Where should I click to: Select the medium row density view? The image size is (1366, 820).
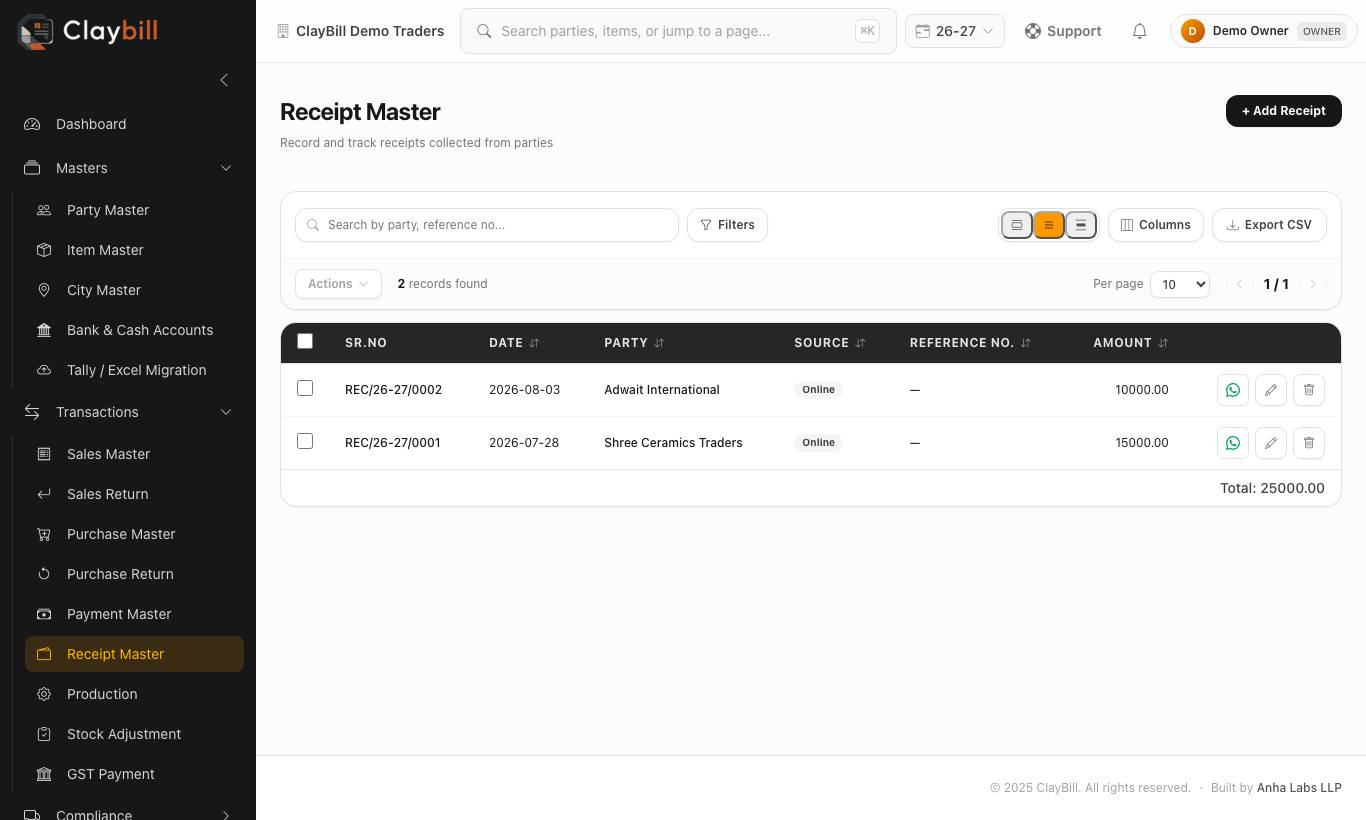pyautogui.click(x=1049, y=225)
